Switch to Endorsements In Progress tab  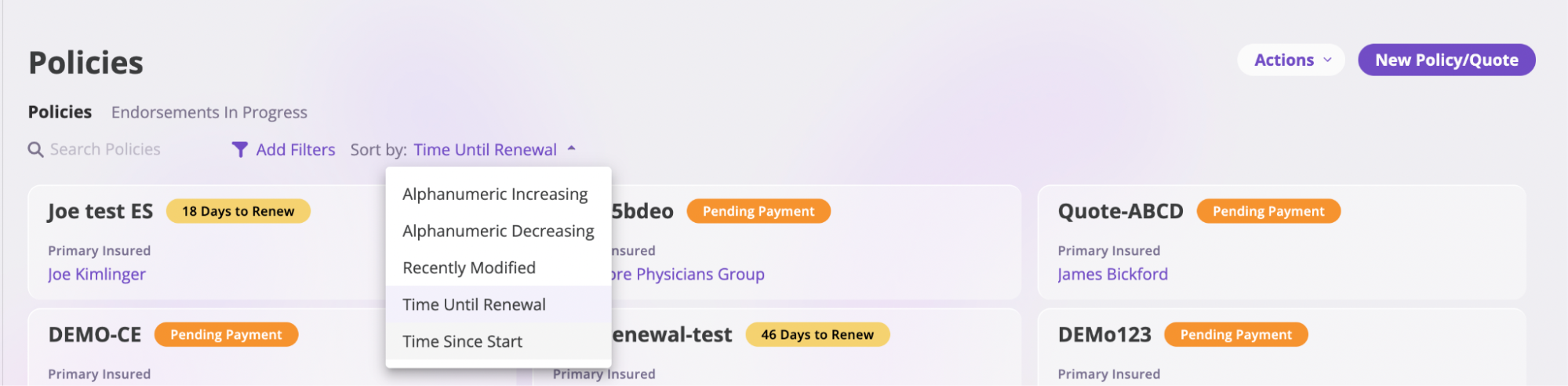pos(209,112)
